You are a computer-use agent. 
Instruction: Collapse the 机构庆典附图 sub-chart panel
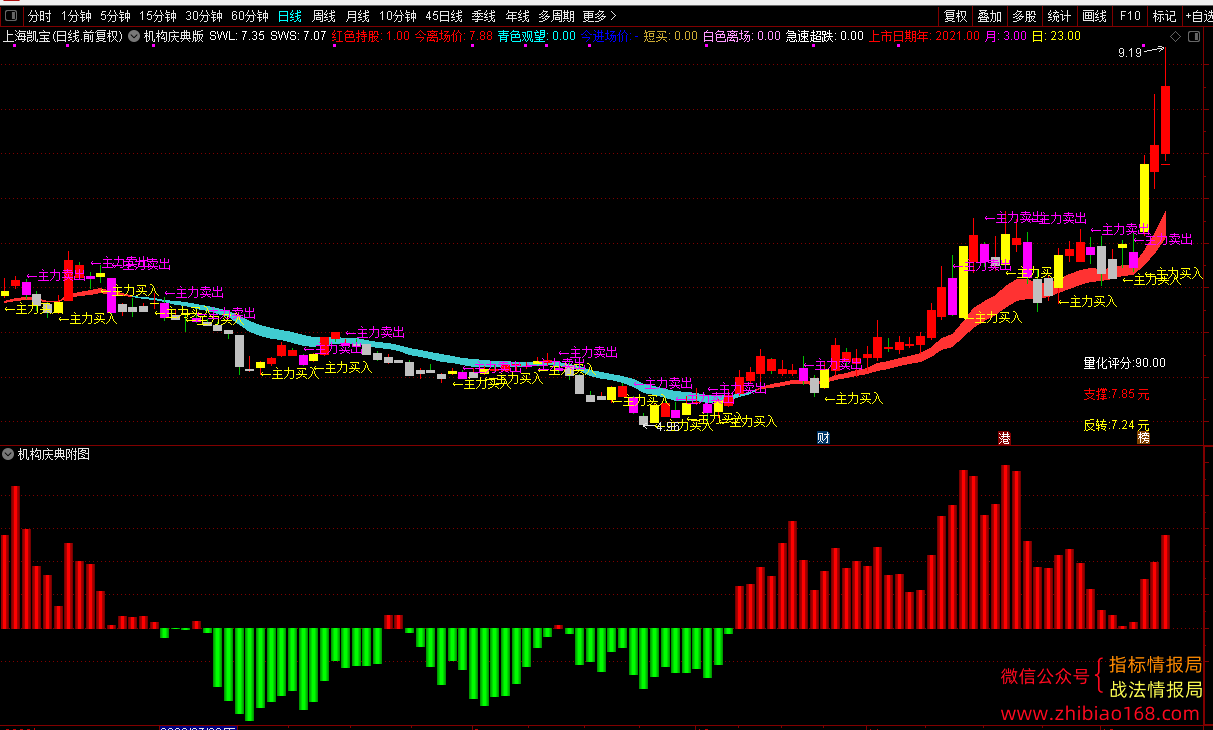(9, 454)
